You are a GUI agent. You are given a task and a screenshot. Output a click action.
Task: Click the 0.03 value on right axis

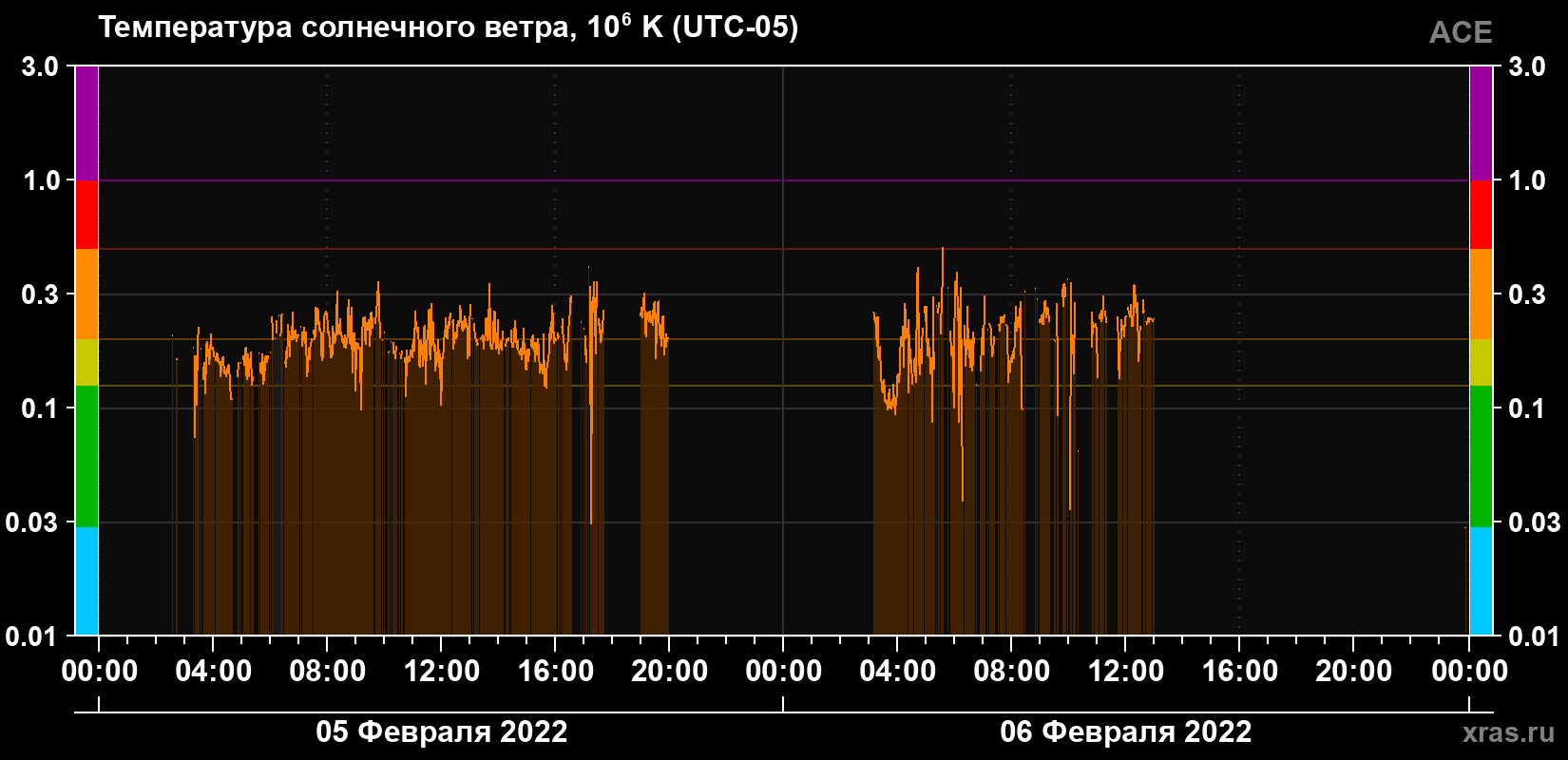pos(1535,522)
